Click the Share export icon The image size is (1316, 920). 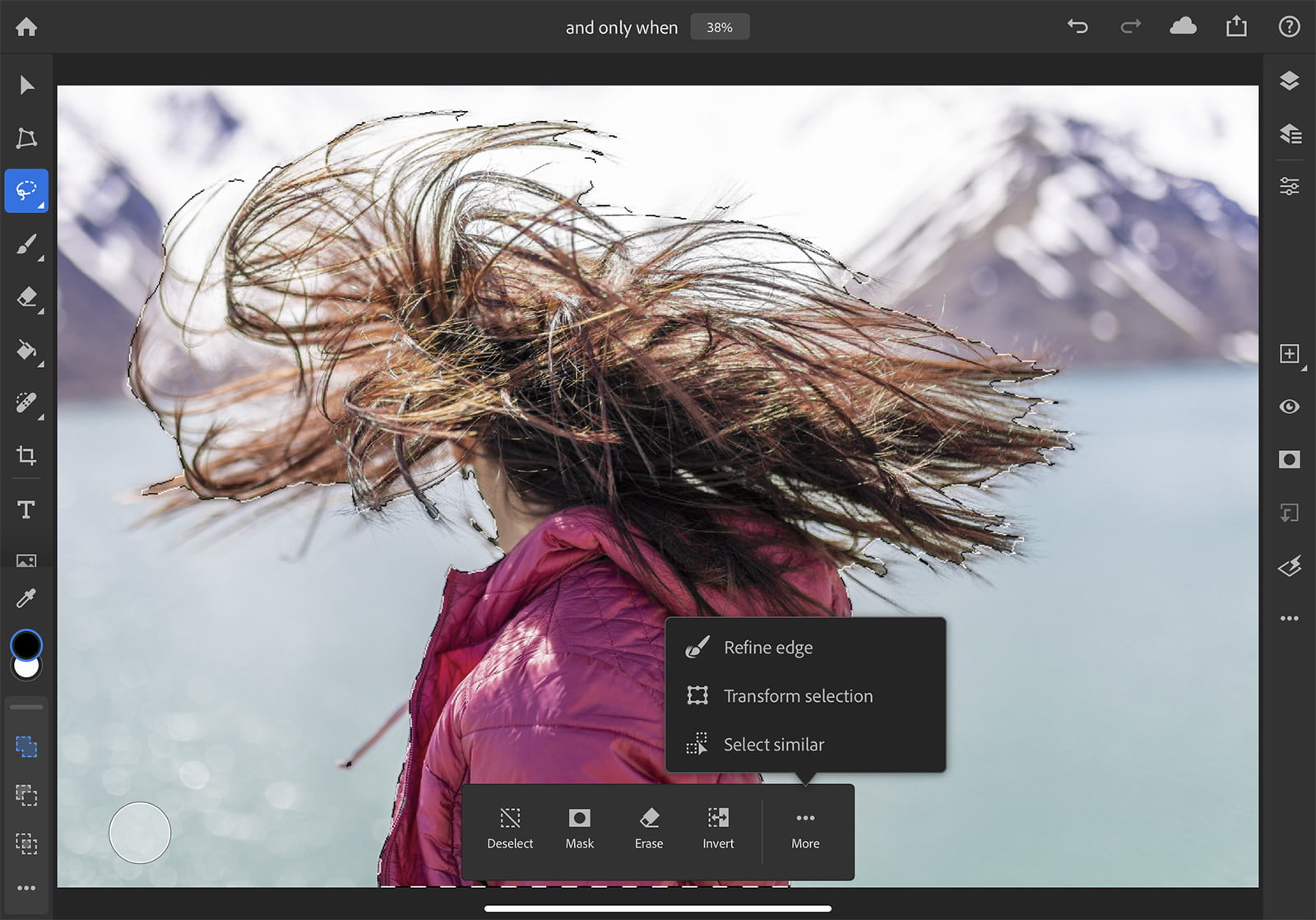[x=1236, y=27]
